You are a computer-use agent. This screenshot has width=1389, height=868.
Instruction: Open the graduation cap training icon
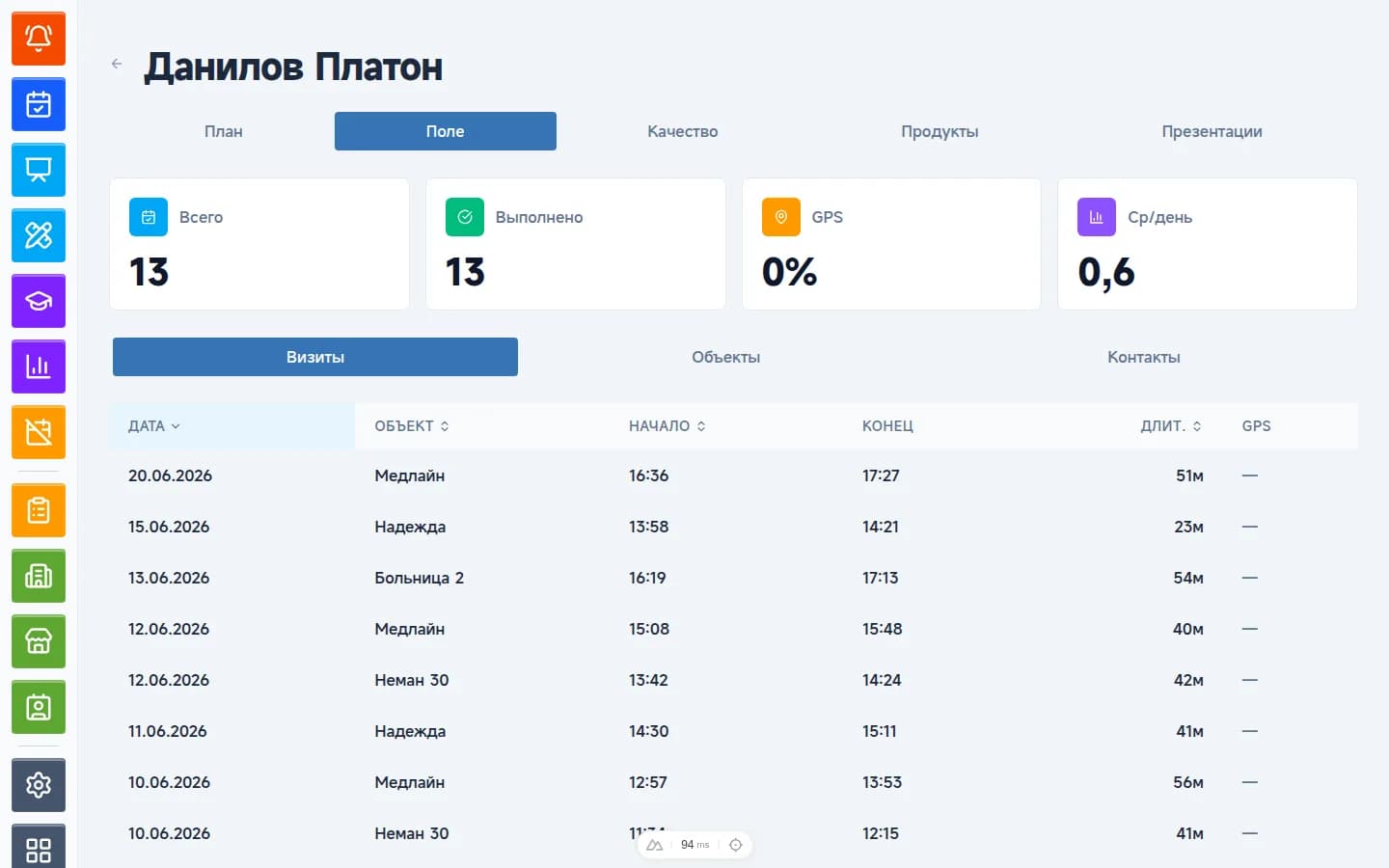pos(39,301)
